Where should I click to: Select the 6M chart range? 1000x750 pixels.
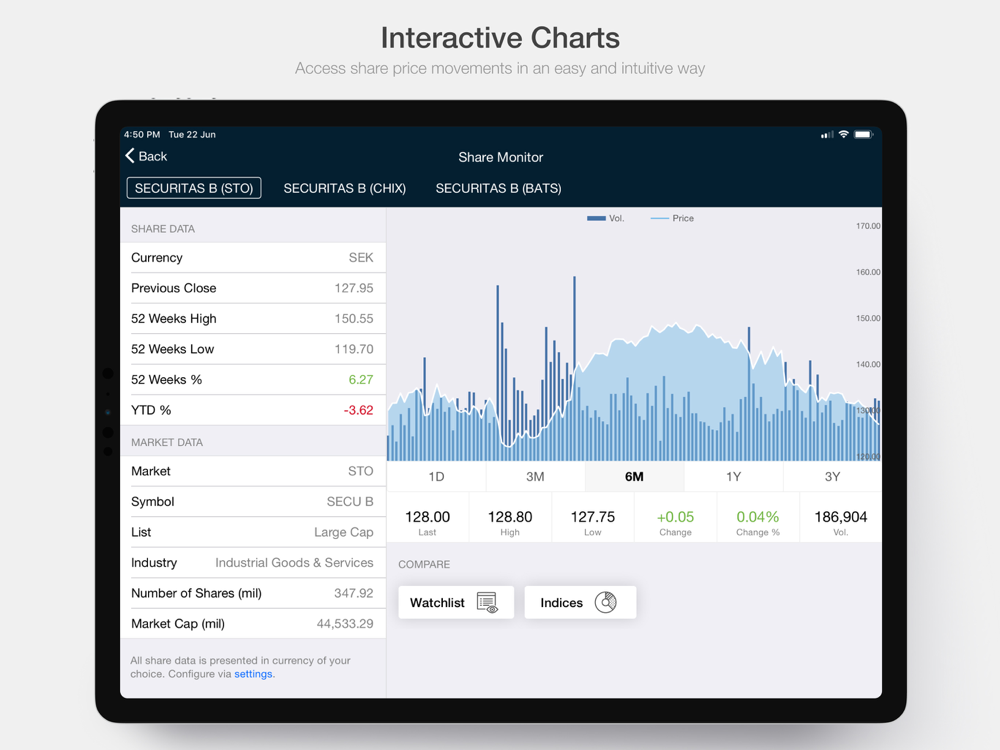coord(634,476)
